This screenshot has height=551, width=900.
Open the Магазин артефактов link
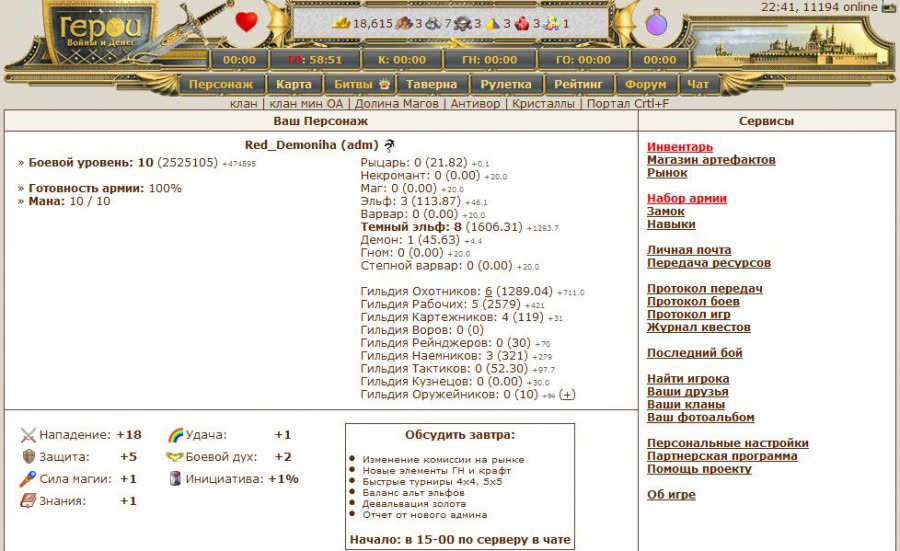point(711,160)
